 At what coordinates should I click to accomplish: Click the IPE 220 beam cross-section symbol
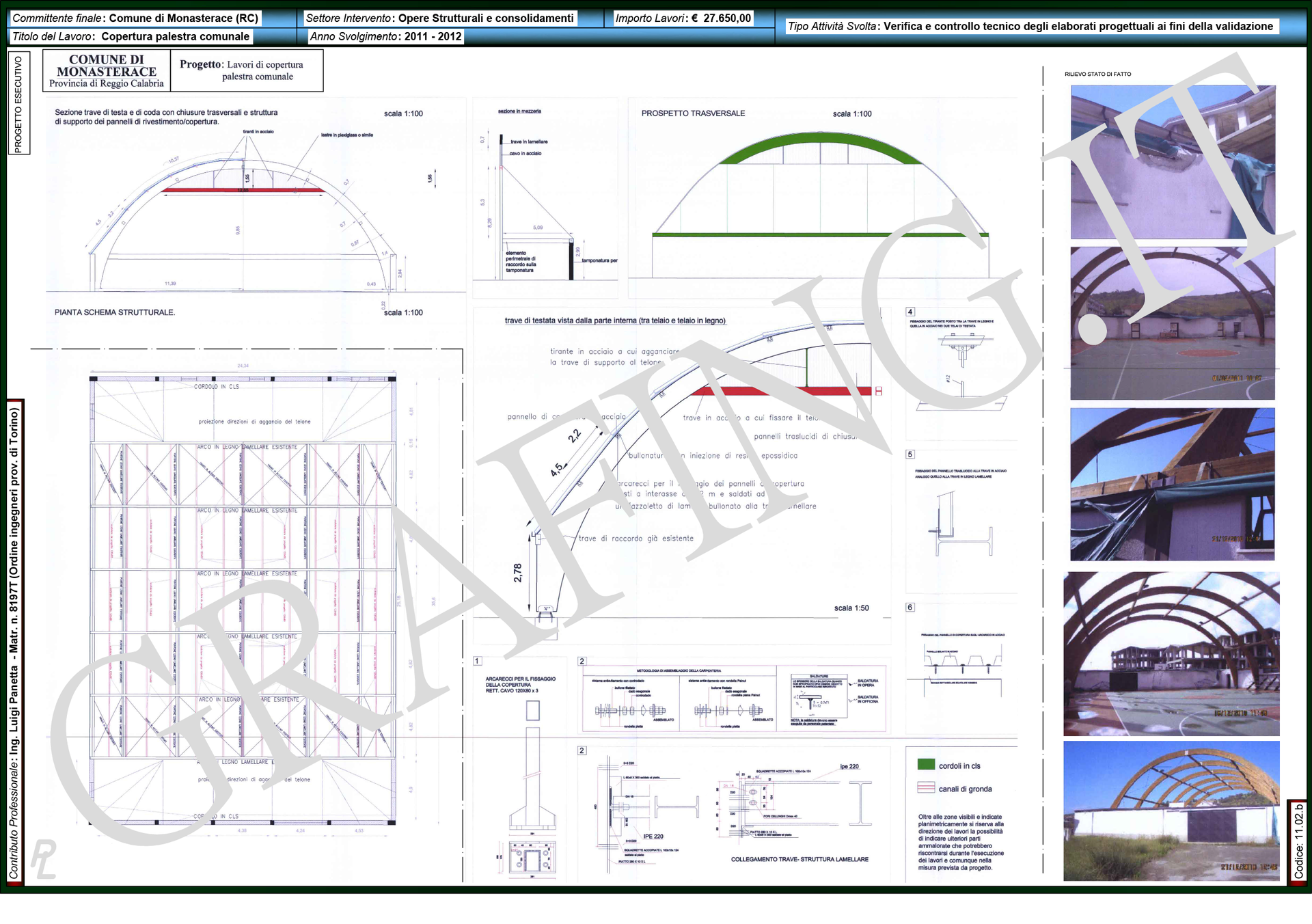pyautogui.click(x=860, y=803)
